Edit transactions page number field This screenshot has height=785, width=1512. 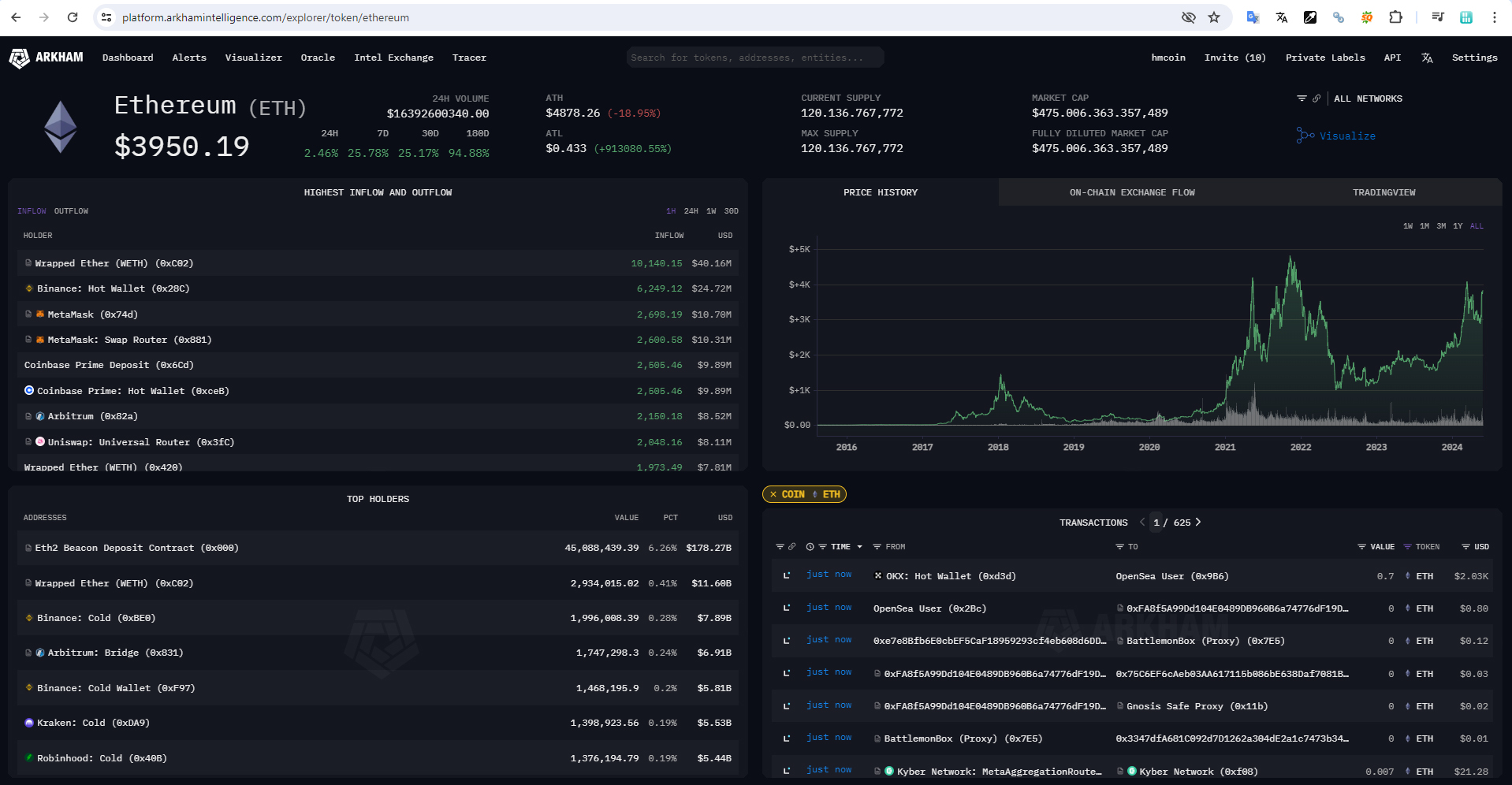(x=1156, y=523)
